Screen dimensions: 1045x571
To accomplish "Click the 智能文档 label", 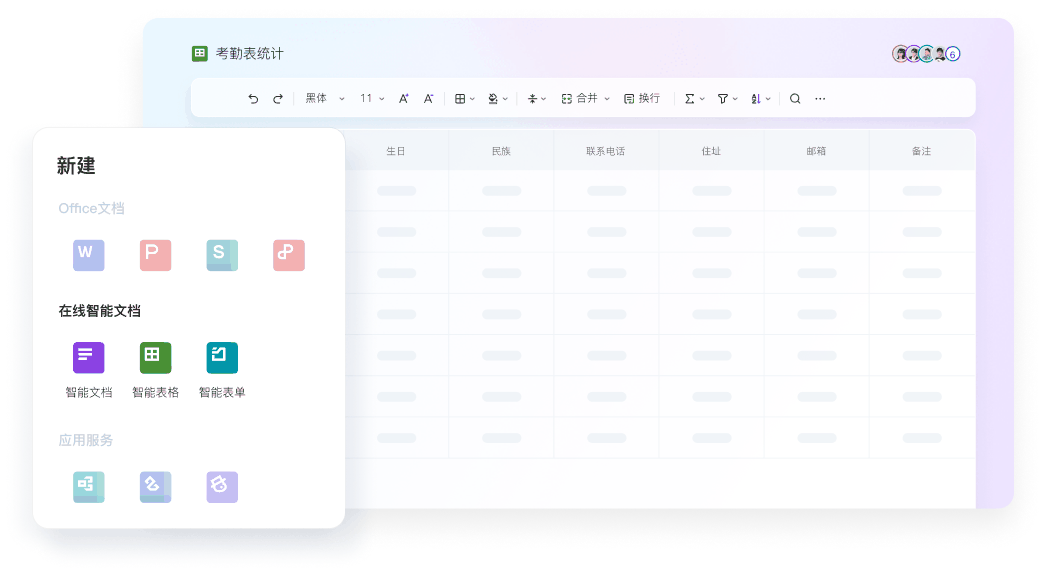I will 89,392.
